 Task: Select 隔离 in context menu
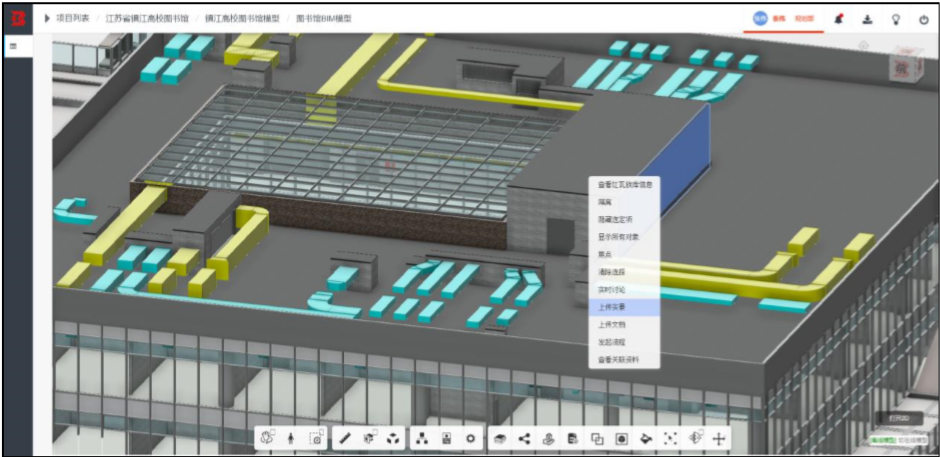click(x=624, y=202)
